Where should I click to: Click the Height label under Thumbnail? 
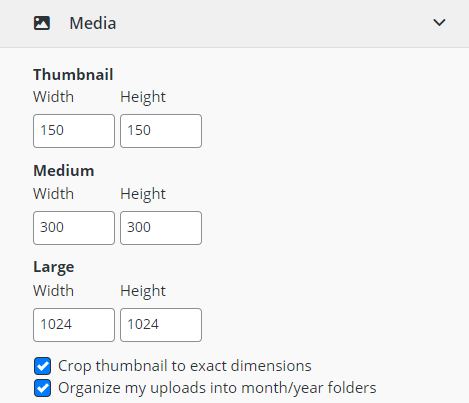tap(143, 97)
